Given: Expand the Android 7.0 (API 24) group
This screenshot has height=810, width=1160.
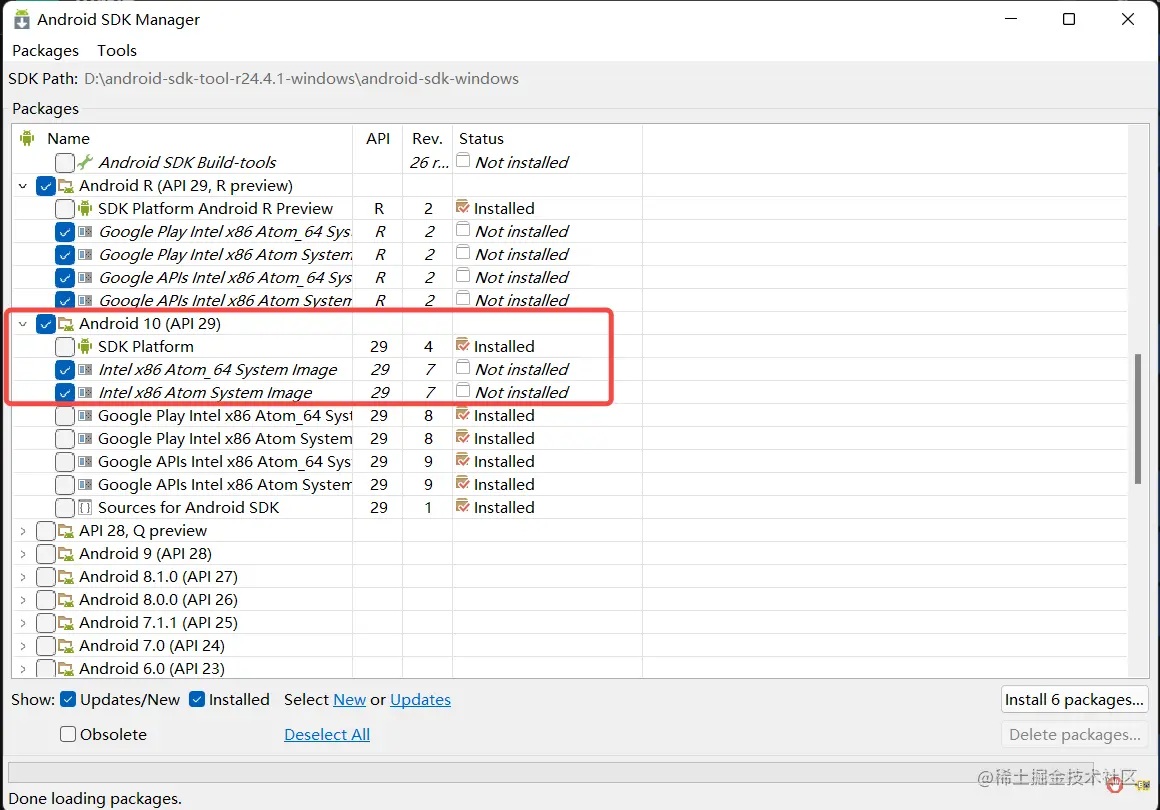Looking at the screenshot, I should click(x=23, y=645).
